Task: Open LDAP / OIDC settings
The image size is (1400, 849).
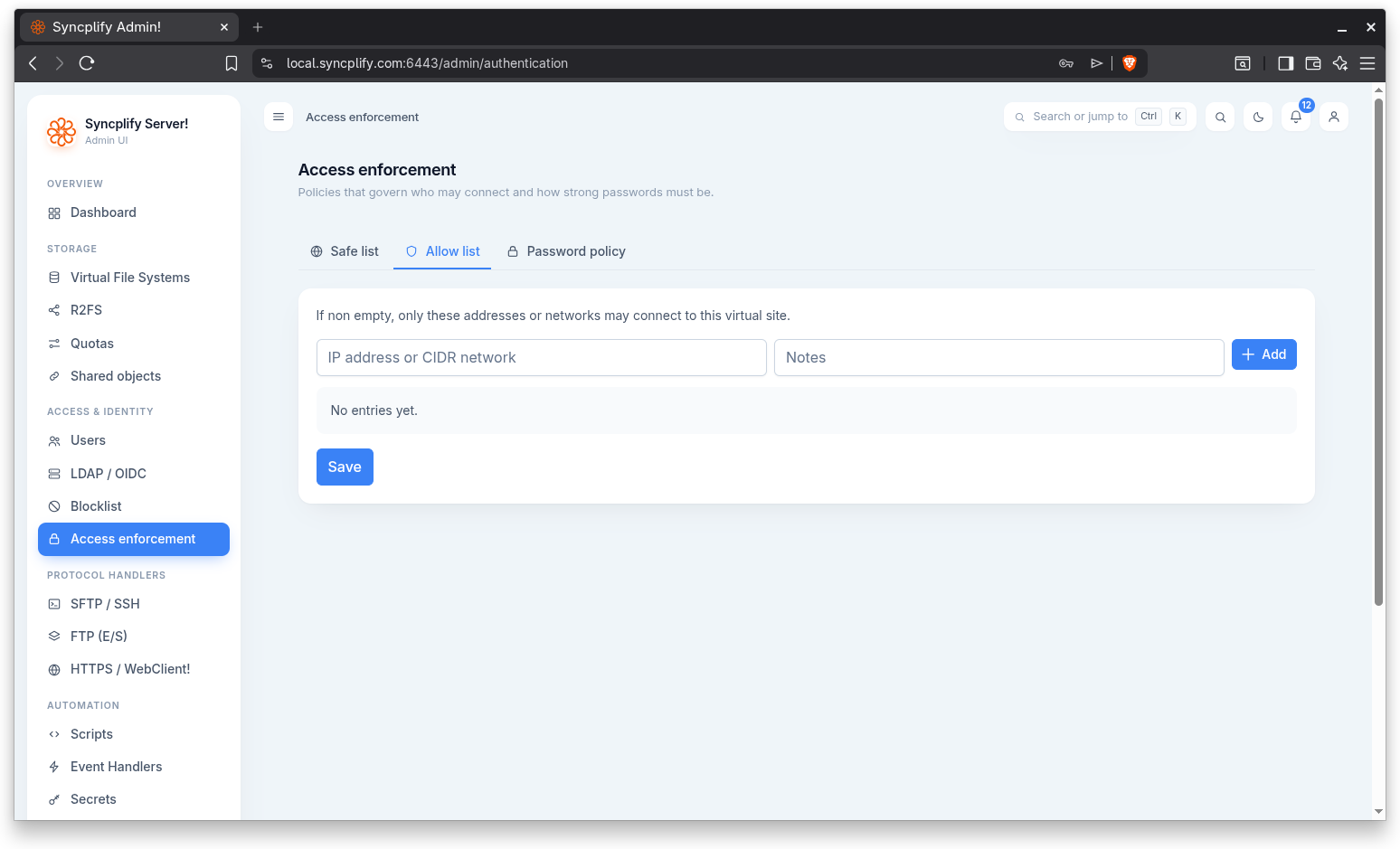Action: click(x=134, y=474)
